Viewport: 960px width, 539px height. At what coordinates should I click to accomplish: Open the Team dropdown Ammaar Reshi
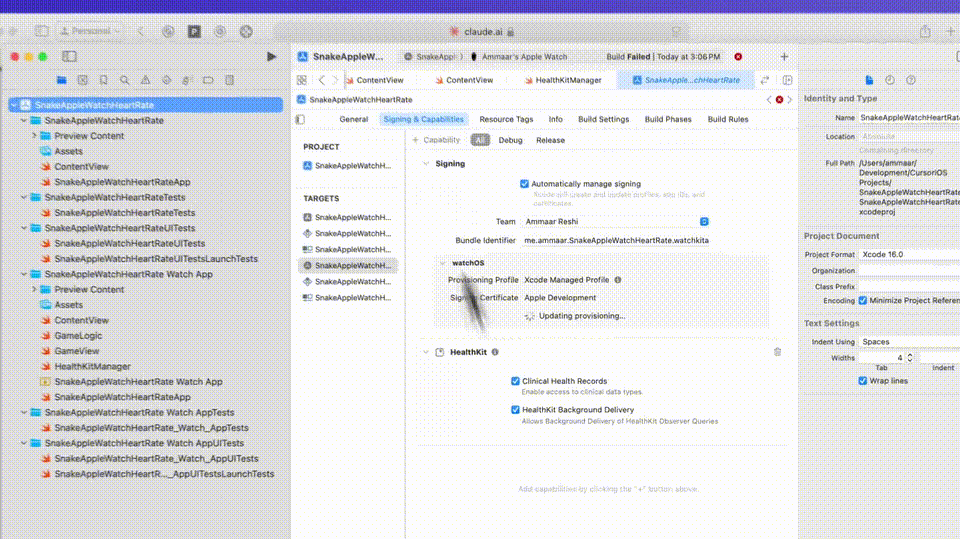(615, 222)
